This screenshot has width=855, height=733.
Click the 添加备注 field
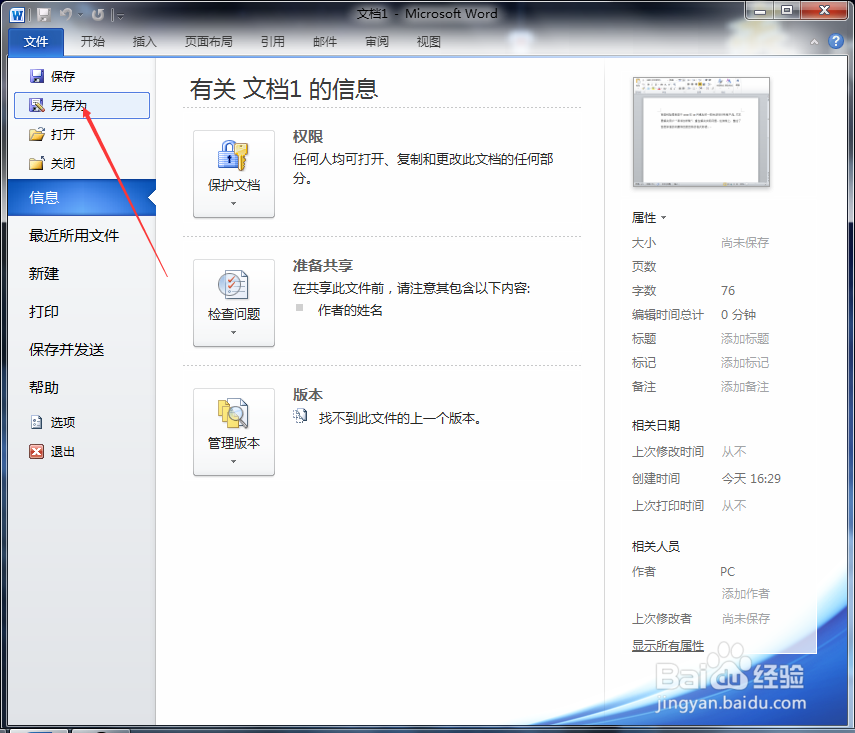tap(745, 387)
